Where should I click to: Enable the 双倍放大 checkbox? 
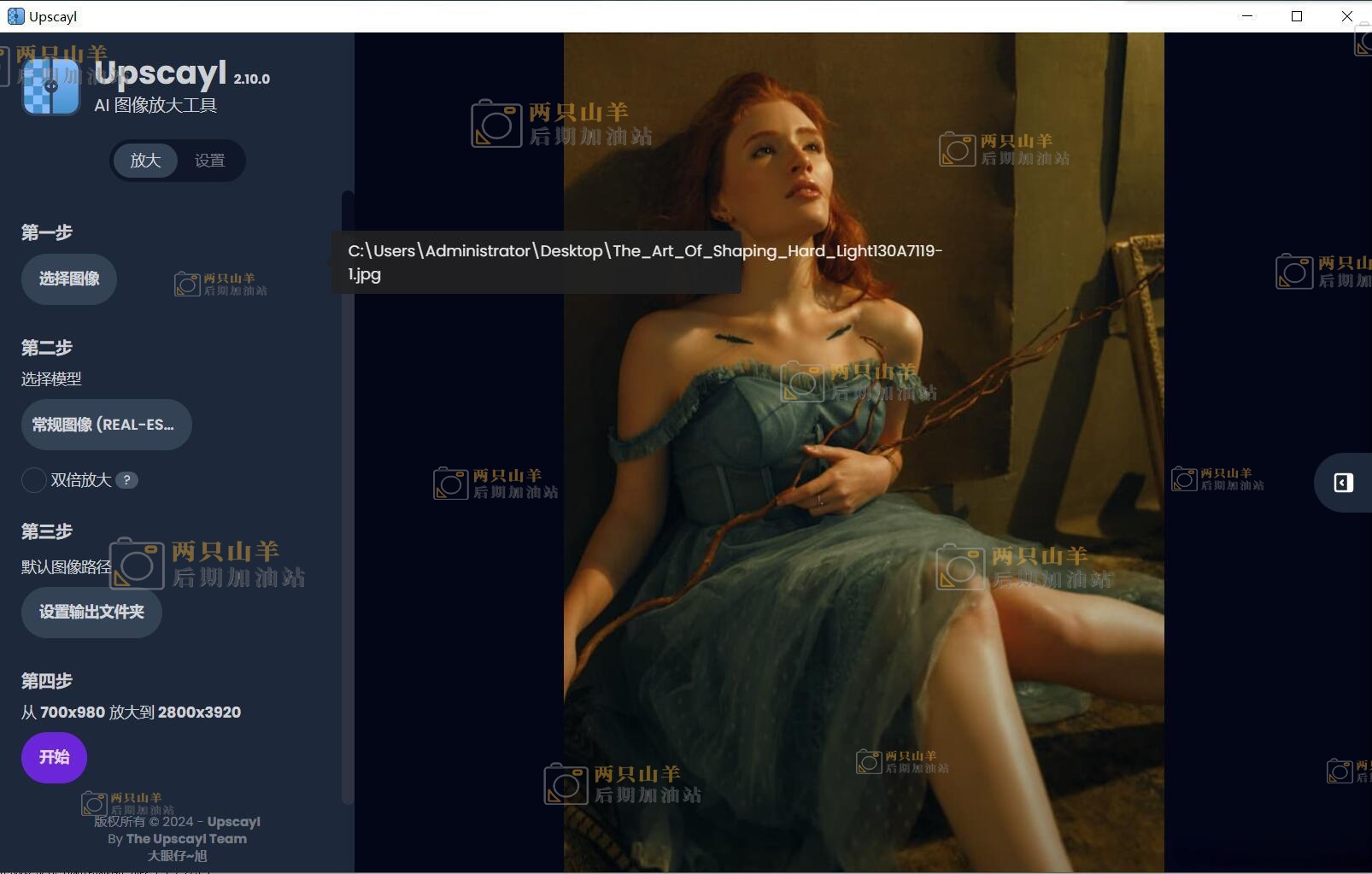[33, 480]
